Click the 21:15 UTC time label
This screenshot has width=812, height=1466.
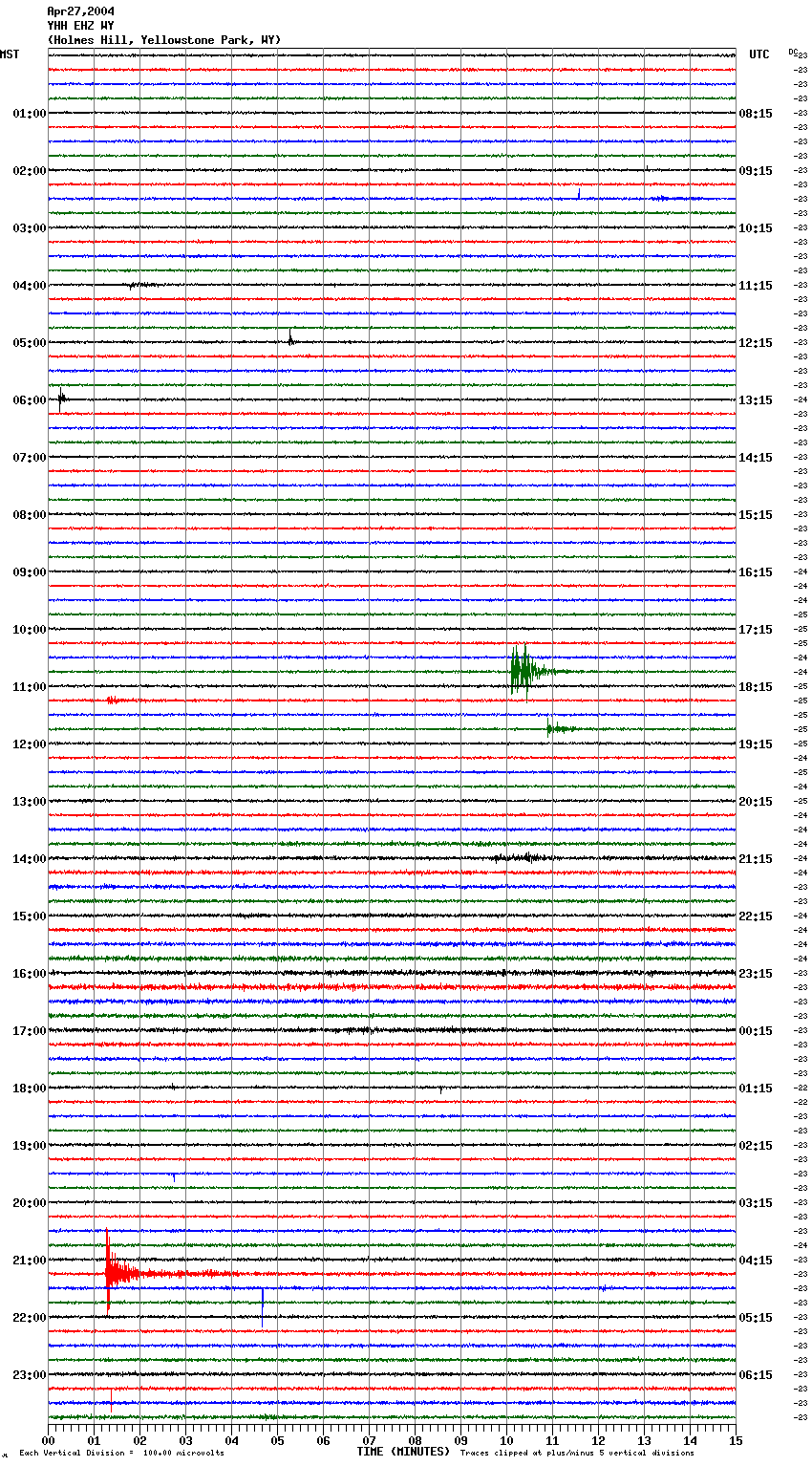pyautogui.click(x=756, y=859)
